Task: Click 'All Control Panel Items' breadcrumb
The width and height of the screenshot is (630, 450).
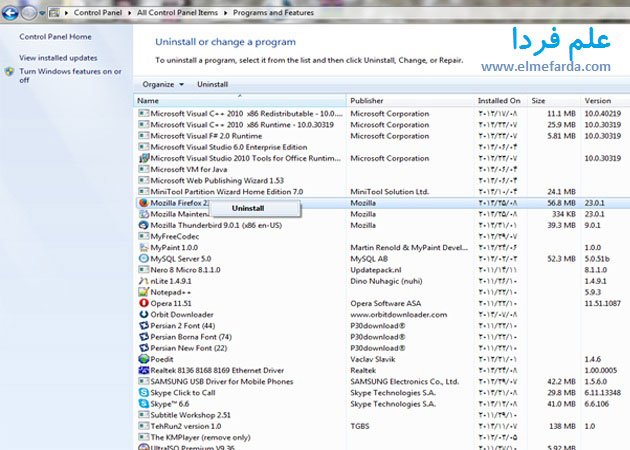Action: click(177, 12)
